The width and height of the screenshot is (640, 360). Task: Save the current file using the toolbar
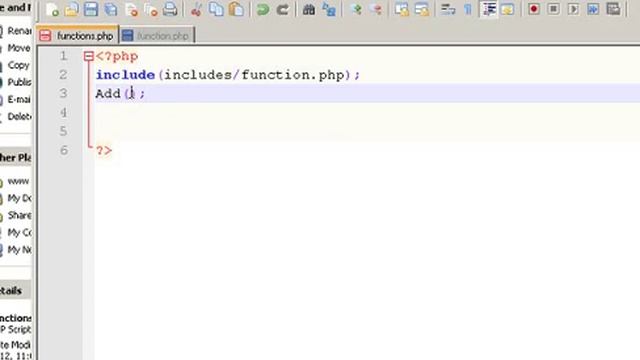coord(91,9)
